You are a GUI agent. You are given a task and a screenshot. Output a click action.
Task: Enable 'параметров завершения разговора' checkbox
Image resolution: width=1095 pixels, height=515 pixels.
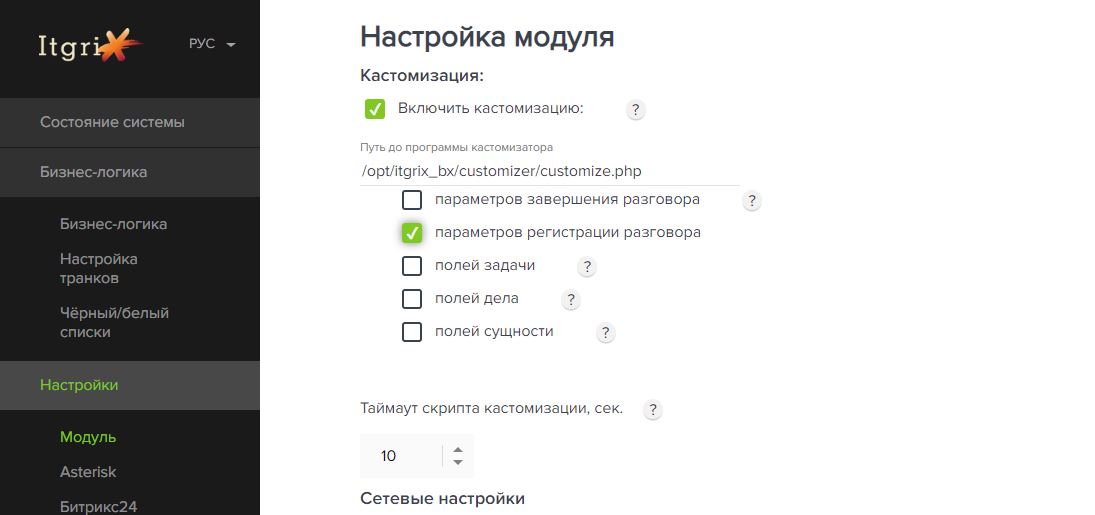[412, 200]
